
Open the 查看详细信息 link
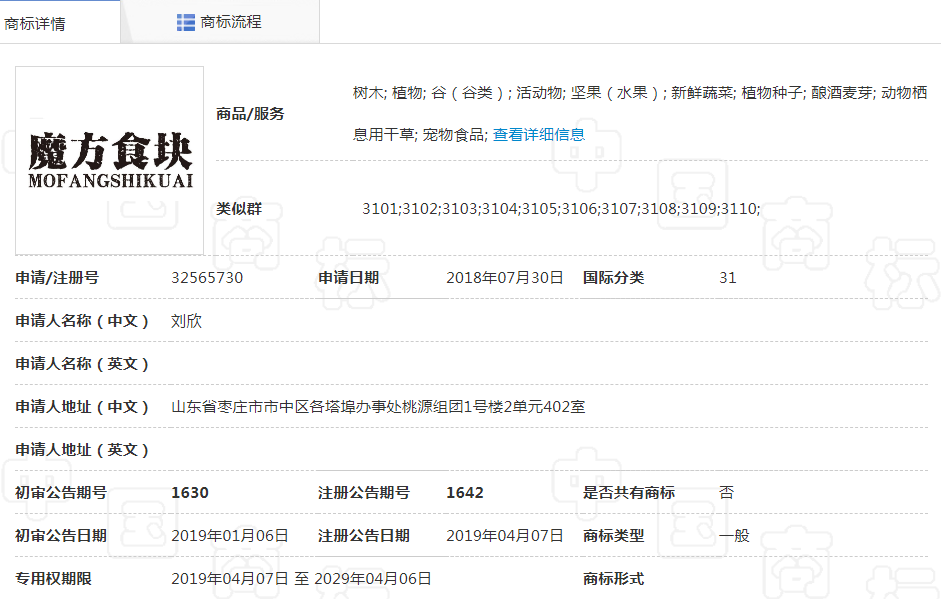539,134
